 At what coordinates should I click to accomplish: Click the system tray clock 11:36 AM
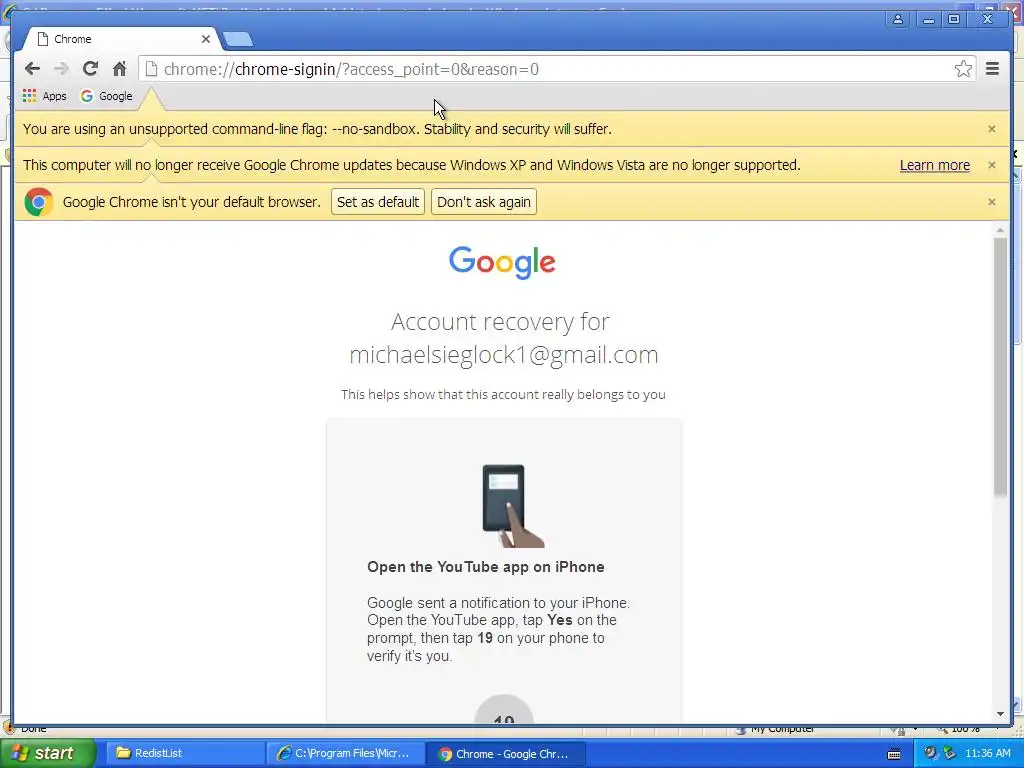click(x=987, y=753)
